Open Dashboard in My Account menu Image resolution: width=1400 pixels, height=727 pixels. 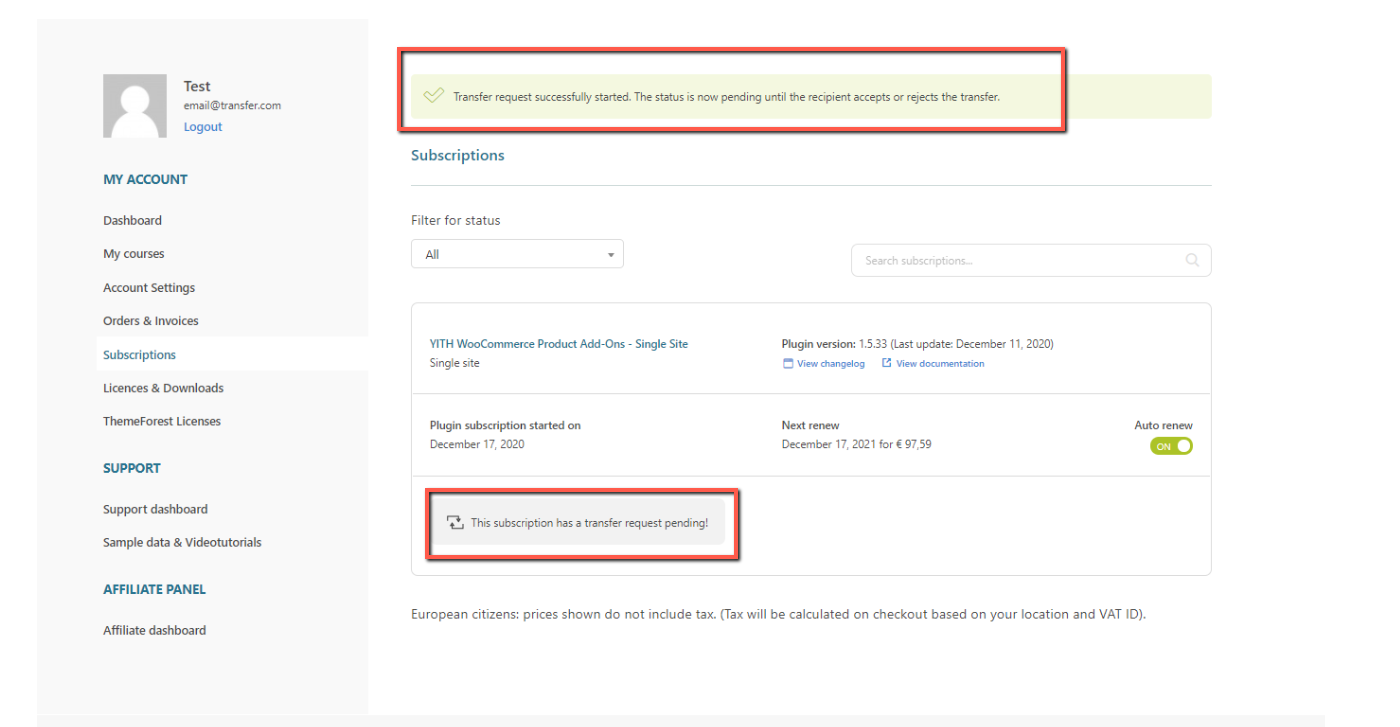pos(132,220)
